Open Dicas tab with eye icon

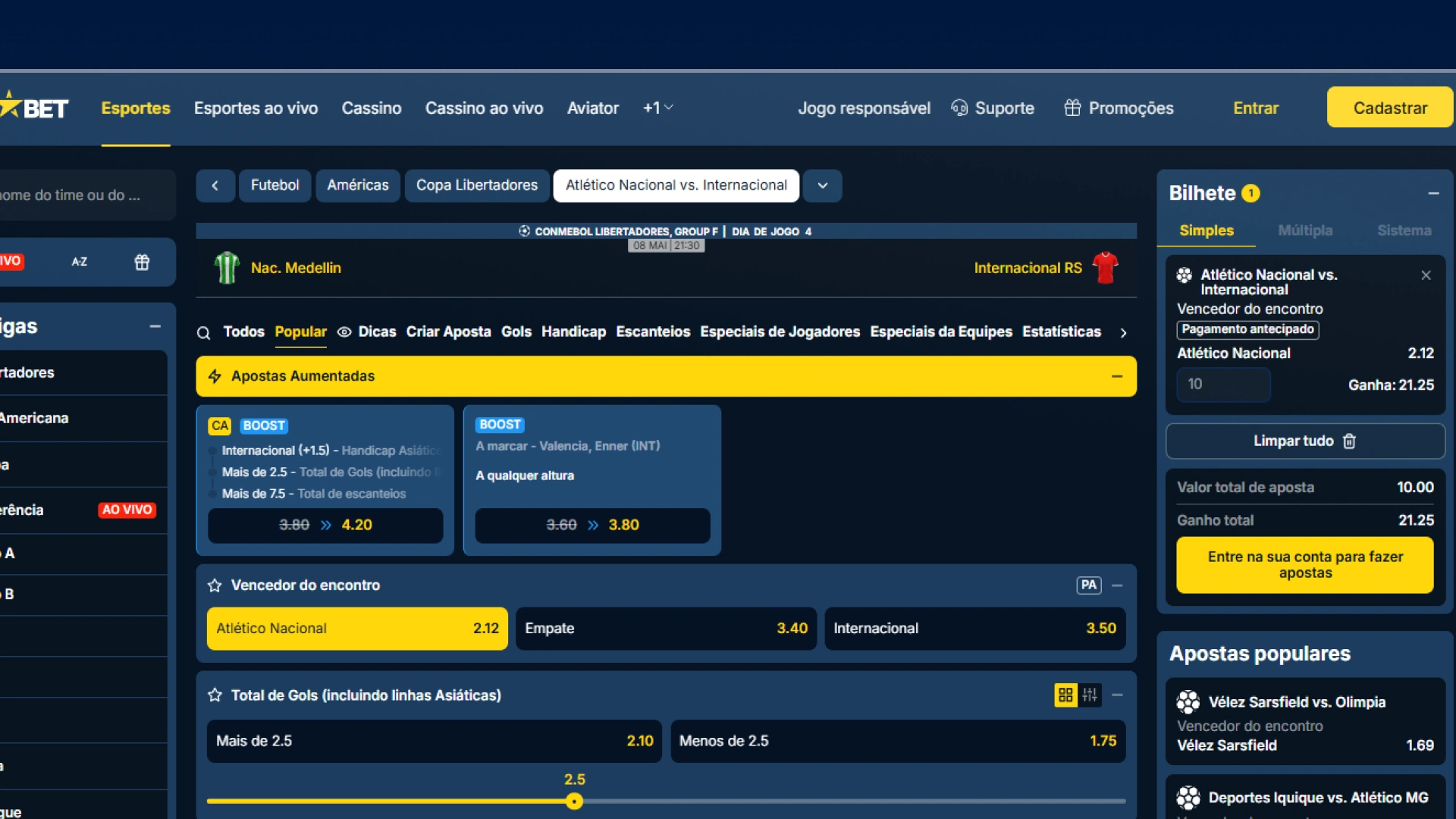tap(367, 332)
